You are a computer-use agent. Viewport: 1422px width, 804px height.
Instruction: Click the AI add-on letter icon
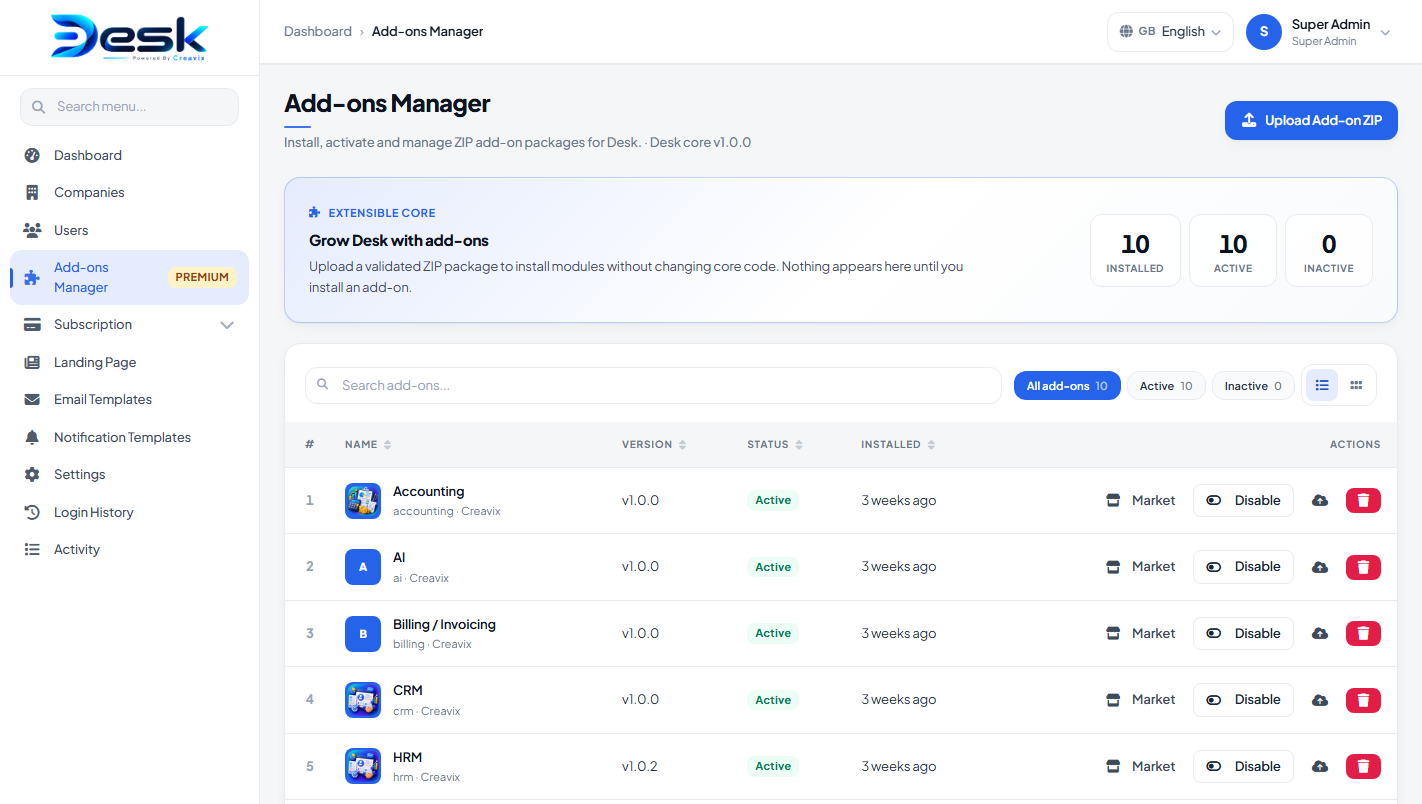pyautogui.click(x=363, y=567)
